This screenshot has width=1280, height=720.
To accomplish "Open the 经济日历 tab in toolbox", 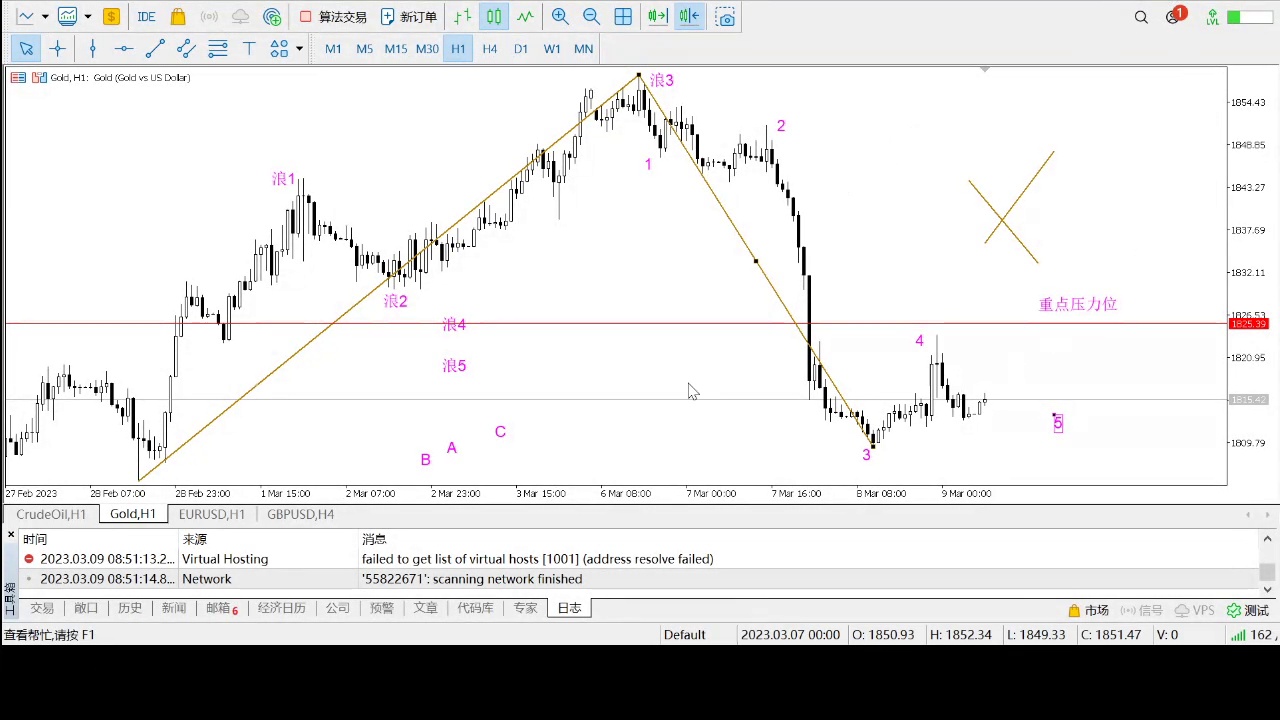I will pyautogui.click(x=281, y=608).
